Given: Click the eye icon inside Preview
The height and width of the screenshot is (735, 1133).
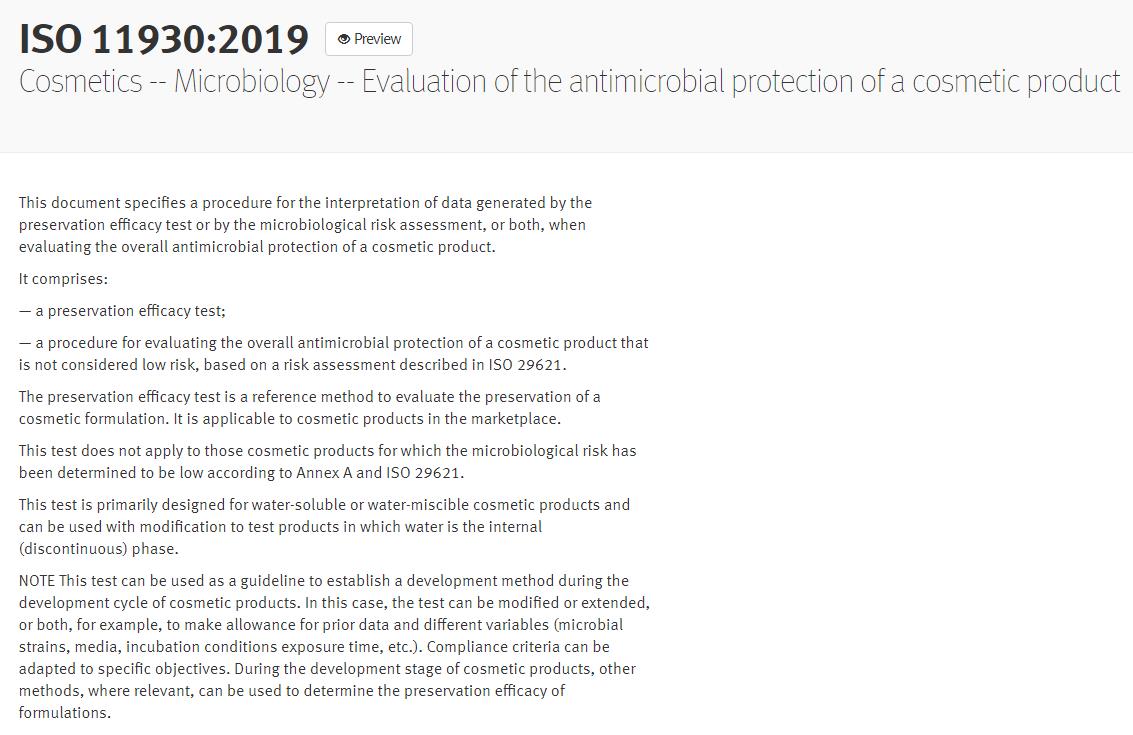Looking at the screenshot, I should point(344,39).
